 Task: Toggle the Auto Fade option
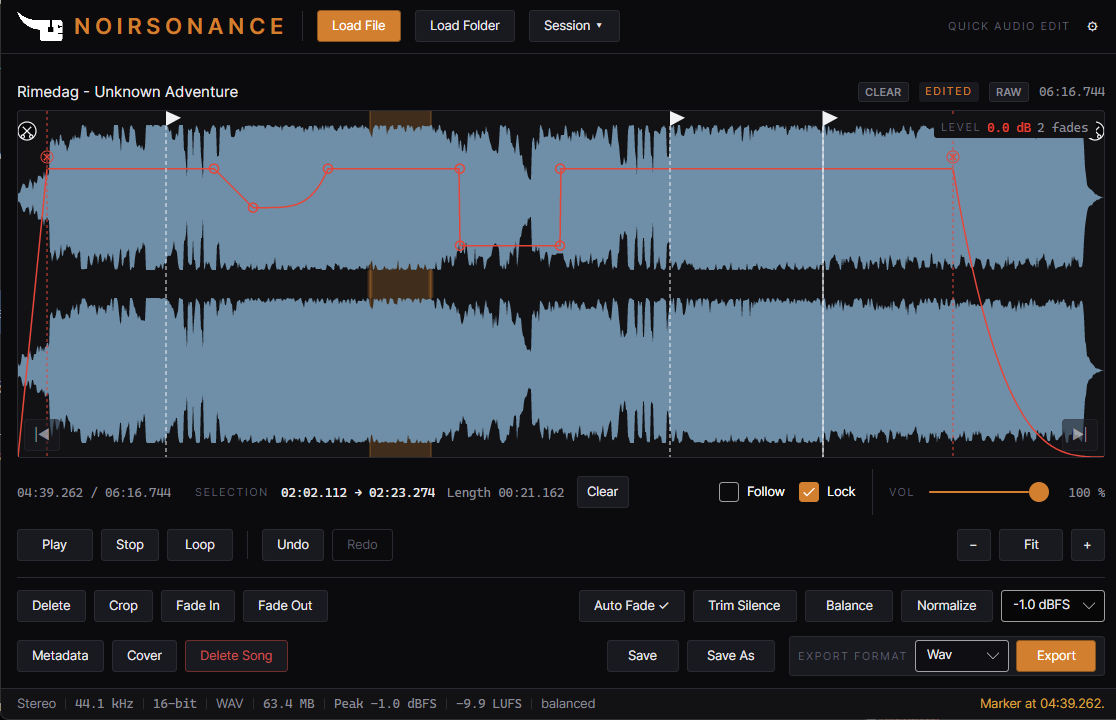pyautogui.click(x=631, y=605)
